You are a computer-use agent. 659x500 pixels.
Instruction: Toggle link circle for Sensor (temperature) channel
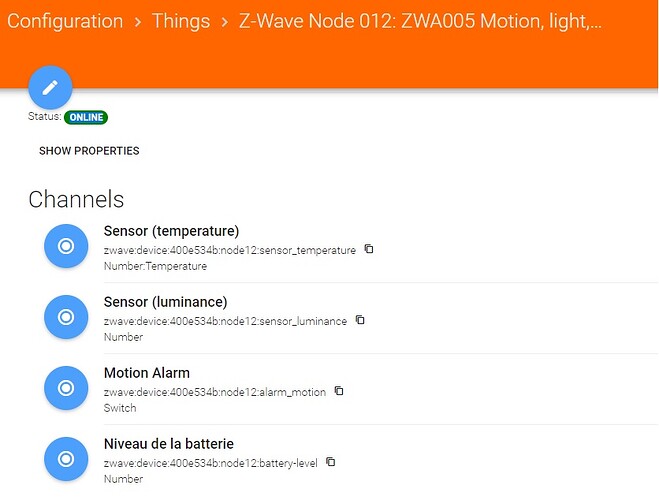coord(67,246)
